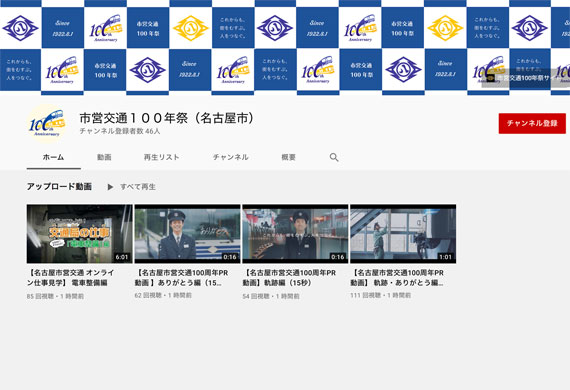Select the チャンネル tab

point(230,157)
